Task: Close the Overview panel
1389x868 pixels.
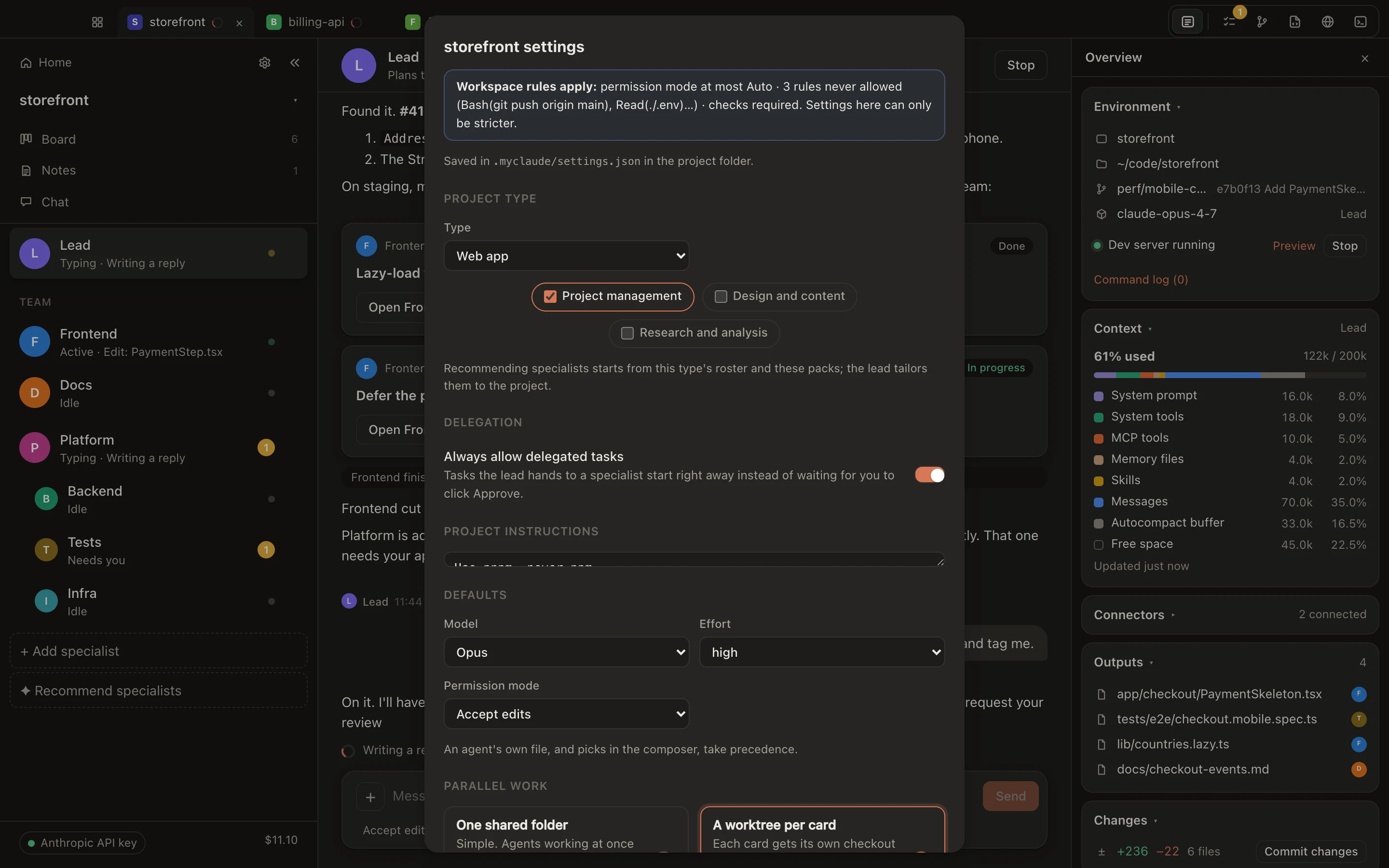Action: point(1365,58)
